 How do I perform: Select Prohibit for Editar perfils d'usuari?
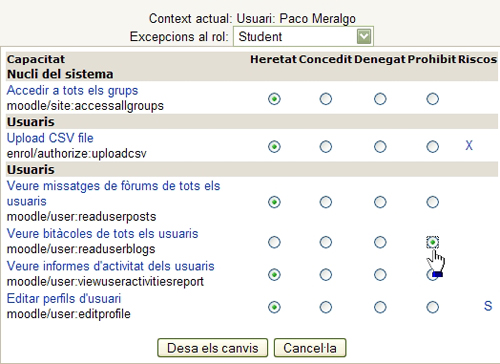(433, 307)
